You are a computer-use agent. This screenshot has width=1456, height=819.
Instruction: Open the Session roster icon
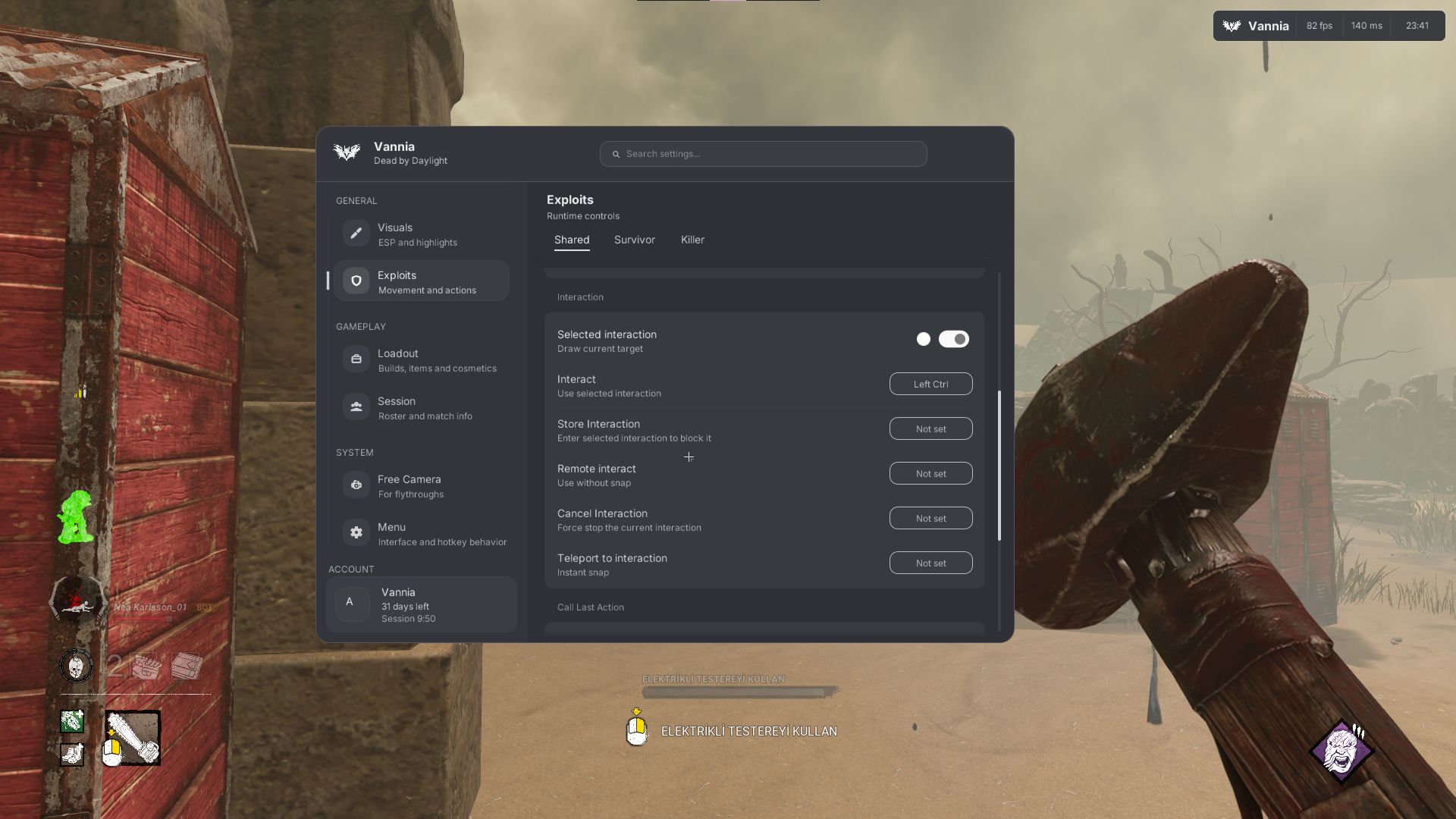[x=356, y=407]
